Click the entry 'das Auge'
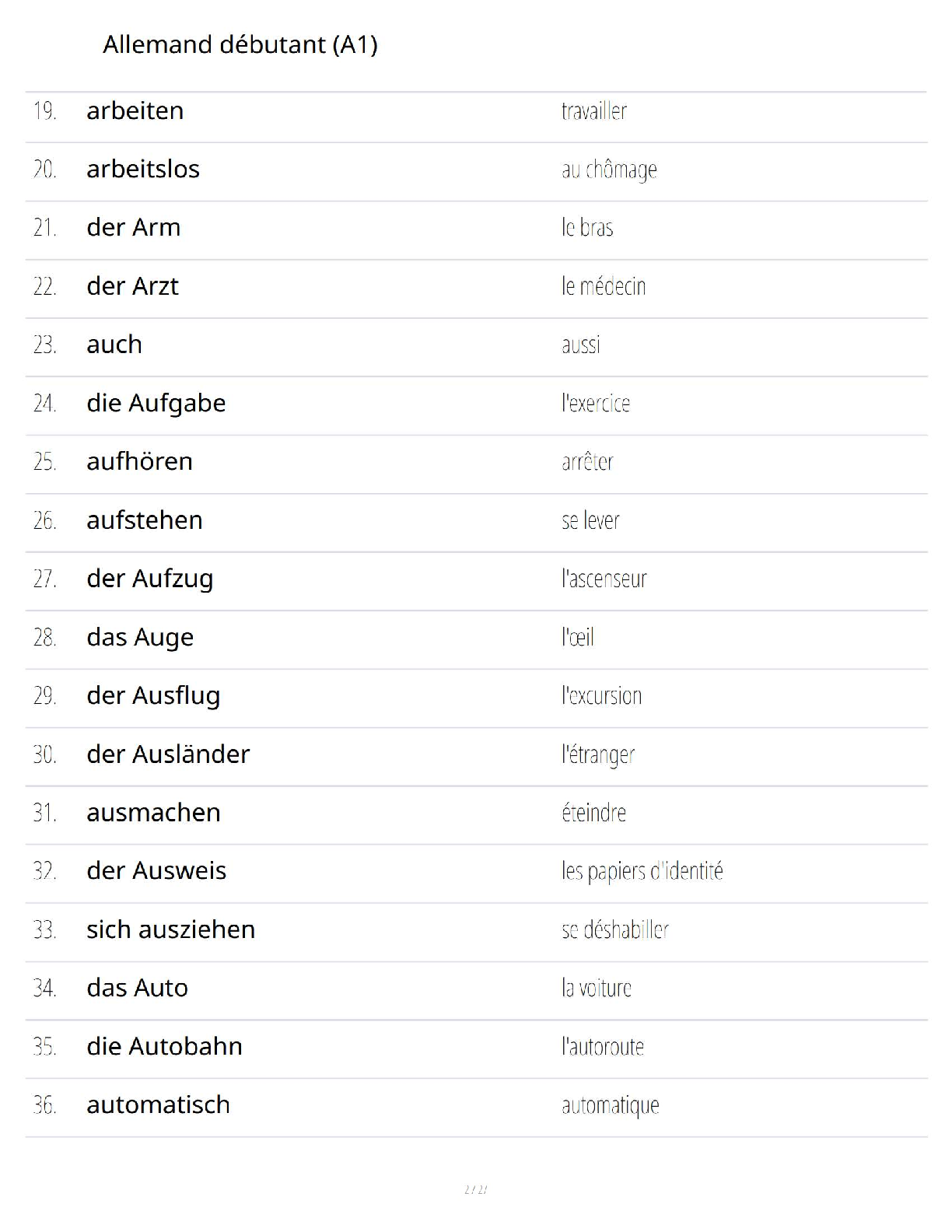Screen dimensions: 952x1232 click(x=140, y=638)
